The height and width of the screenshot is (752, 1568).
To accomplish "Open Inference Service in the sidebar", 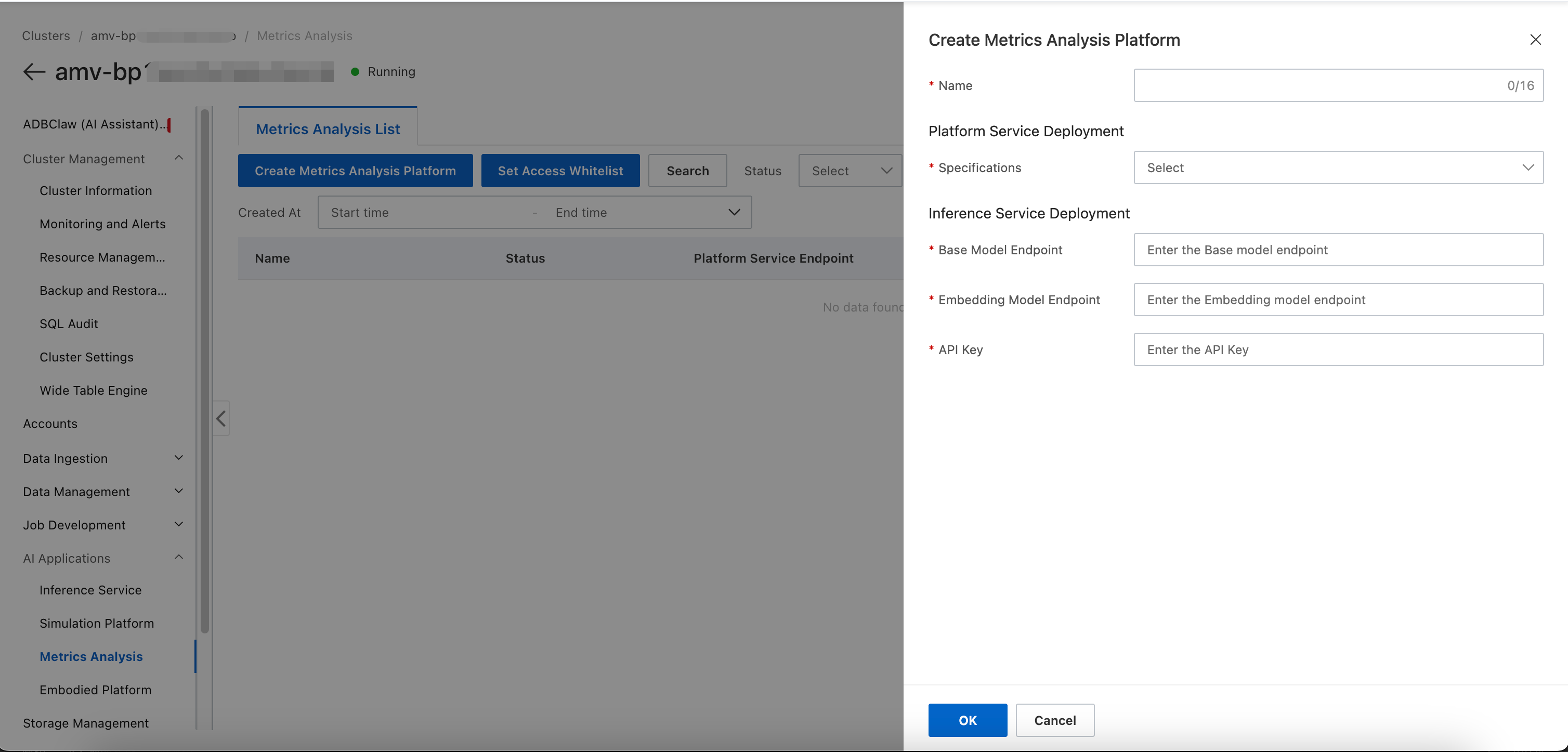I will coord(90,590).
